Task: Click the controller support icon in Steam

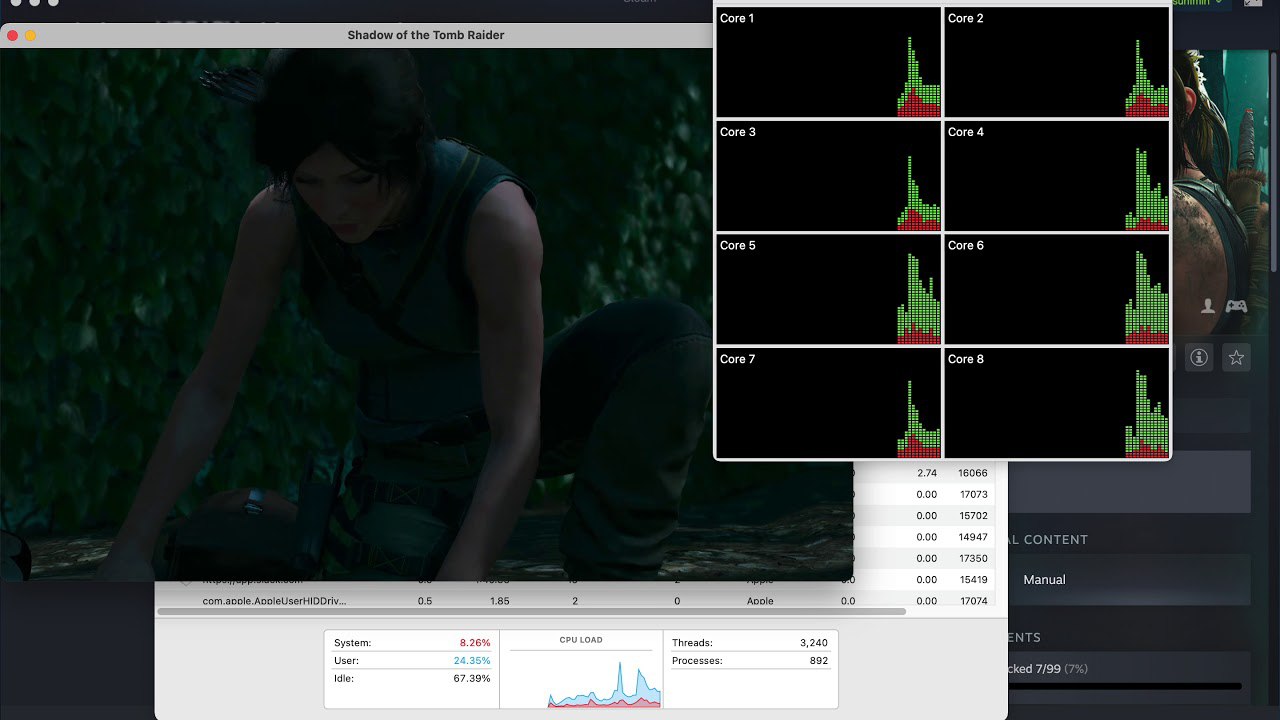Action: click(x=1236, y=306)
